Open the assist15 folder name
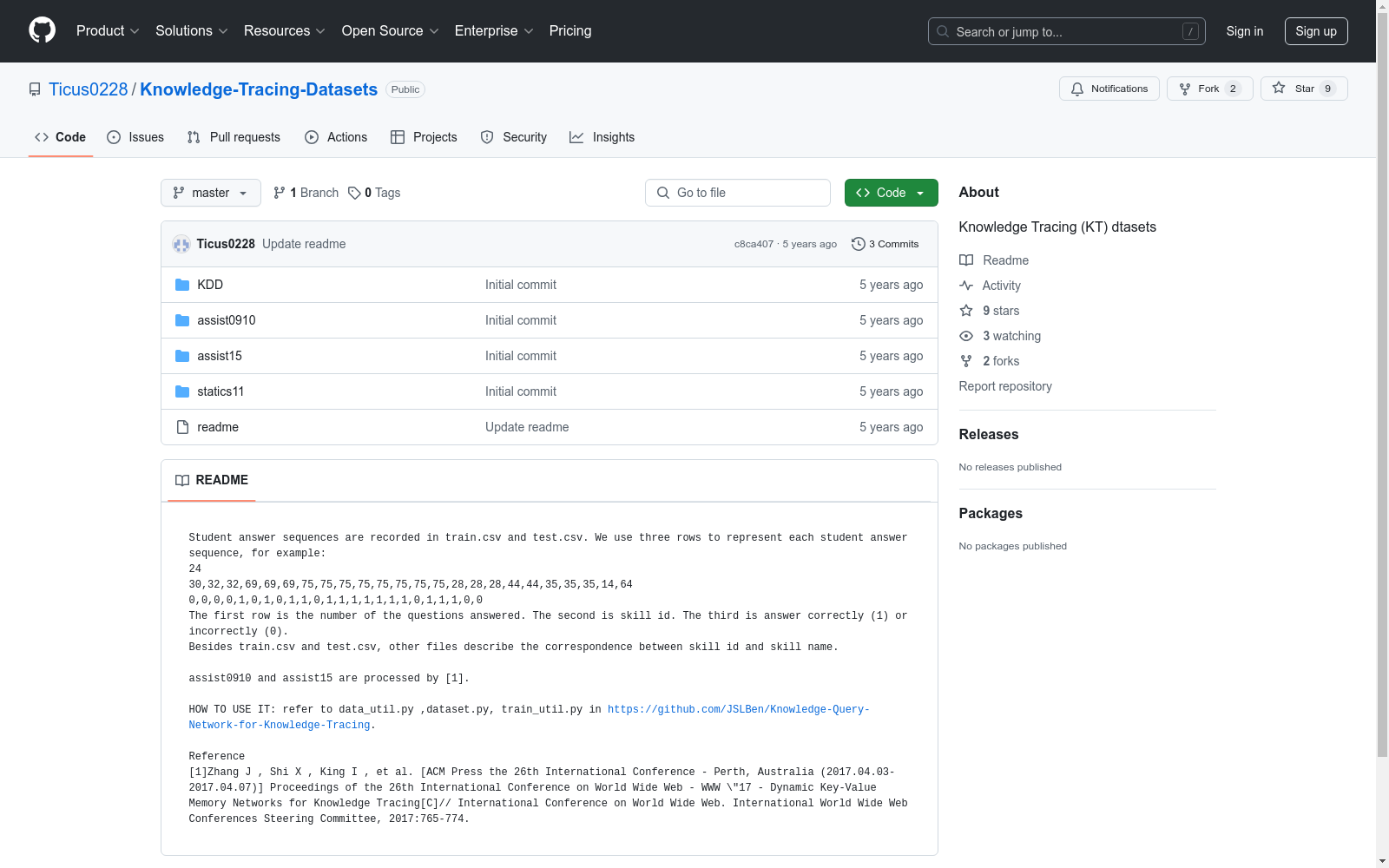The height and width of the screenshot is (868, 1389). [x=220, y=356]
